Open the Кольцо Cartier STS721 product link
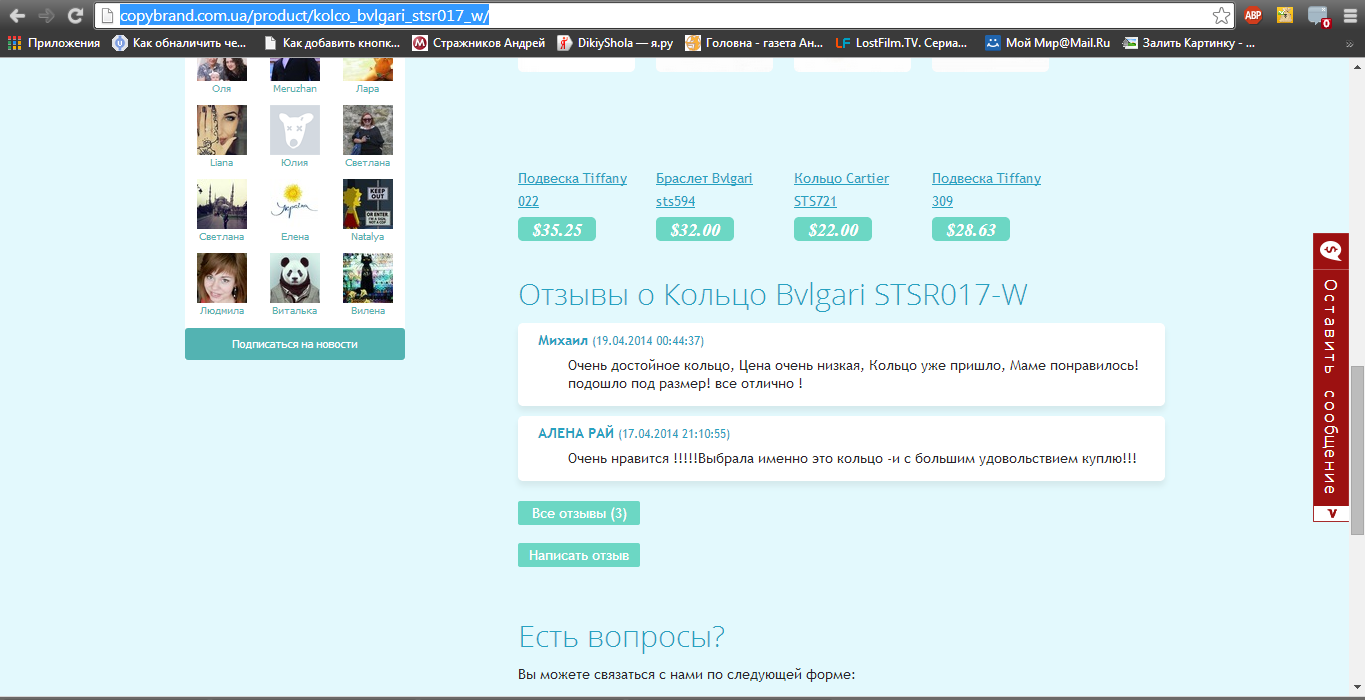Viewport: 1365px width, 700px height. click(841, 190)
